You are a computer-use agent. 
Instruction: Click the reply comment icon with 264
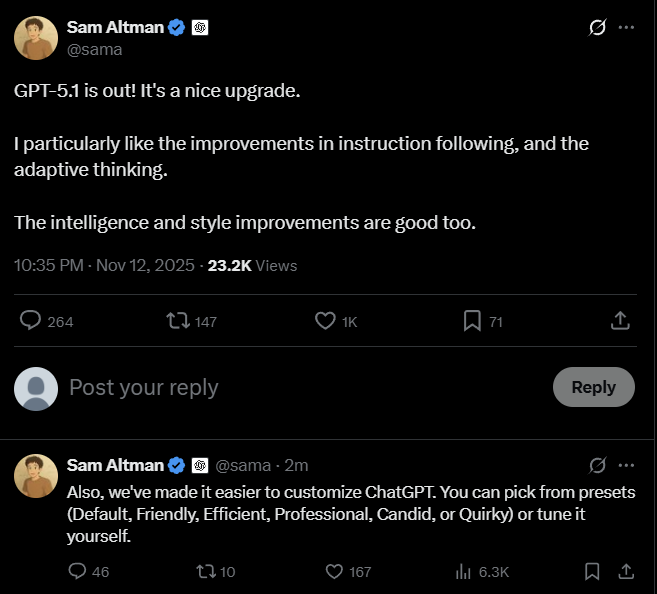32,321
